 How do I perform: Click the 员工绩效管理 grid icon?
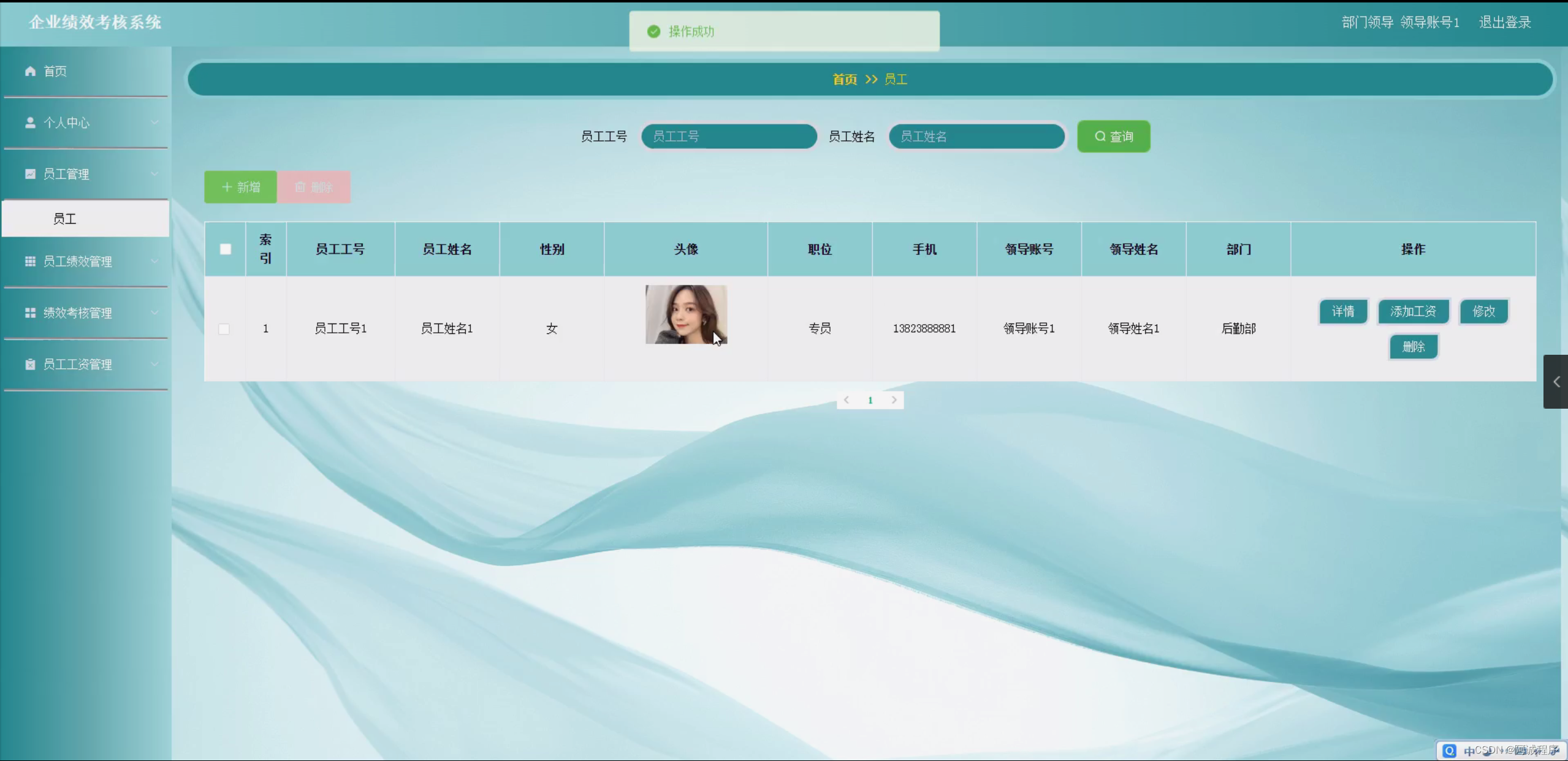click(x=29, y=261)
